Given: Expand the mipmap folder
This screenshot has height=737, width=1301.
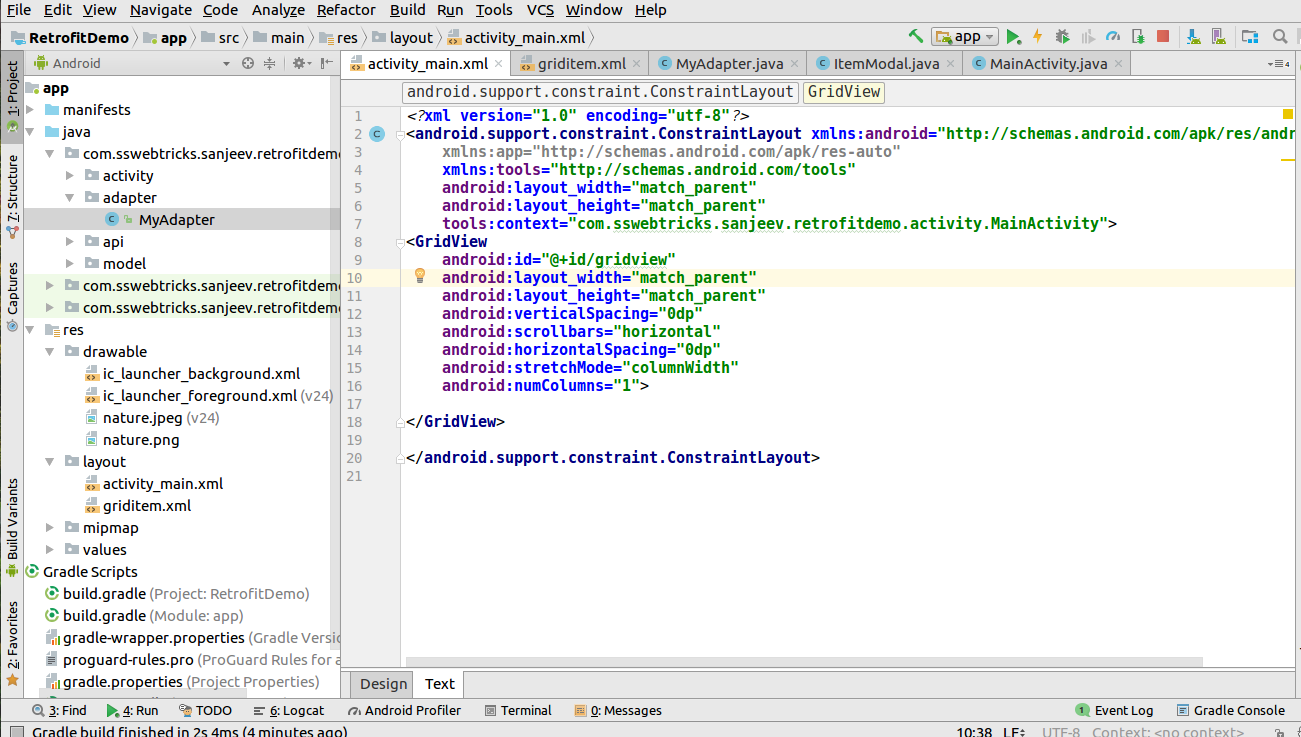Looking at the screenshot, I should (x=50, y=527).
